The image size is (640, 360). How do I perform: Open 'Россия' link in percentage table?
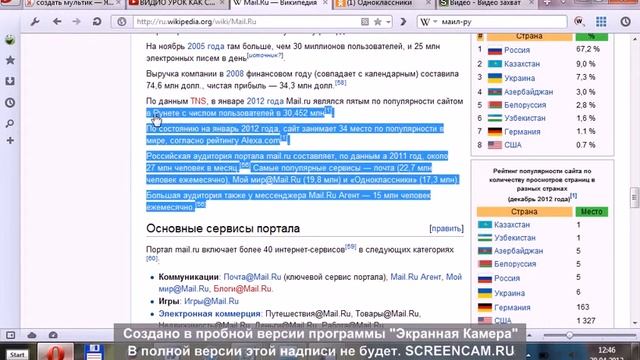point(517,50)
